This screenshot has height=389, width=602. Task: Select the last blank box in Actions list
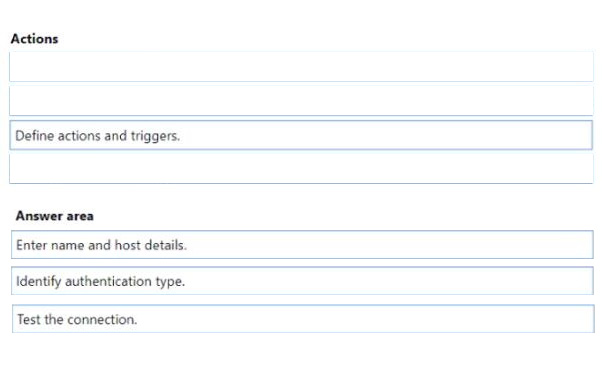coord(301,169)
